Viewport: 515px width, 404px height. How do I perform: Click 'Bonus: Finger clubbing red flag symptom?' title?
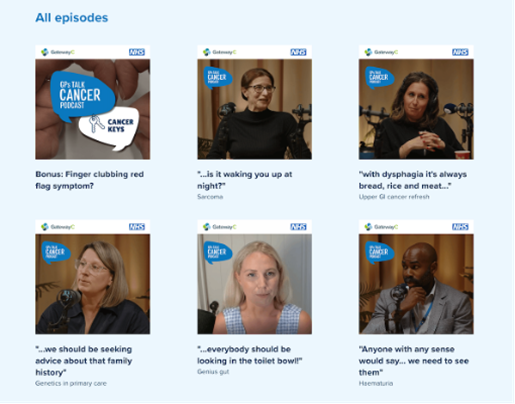click(x=90, y=180)
